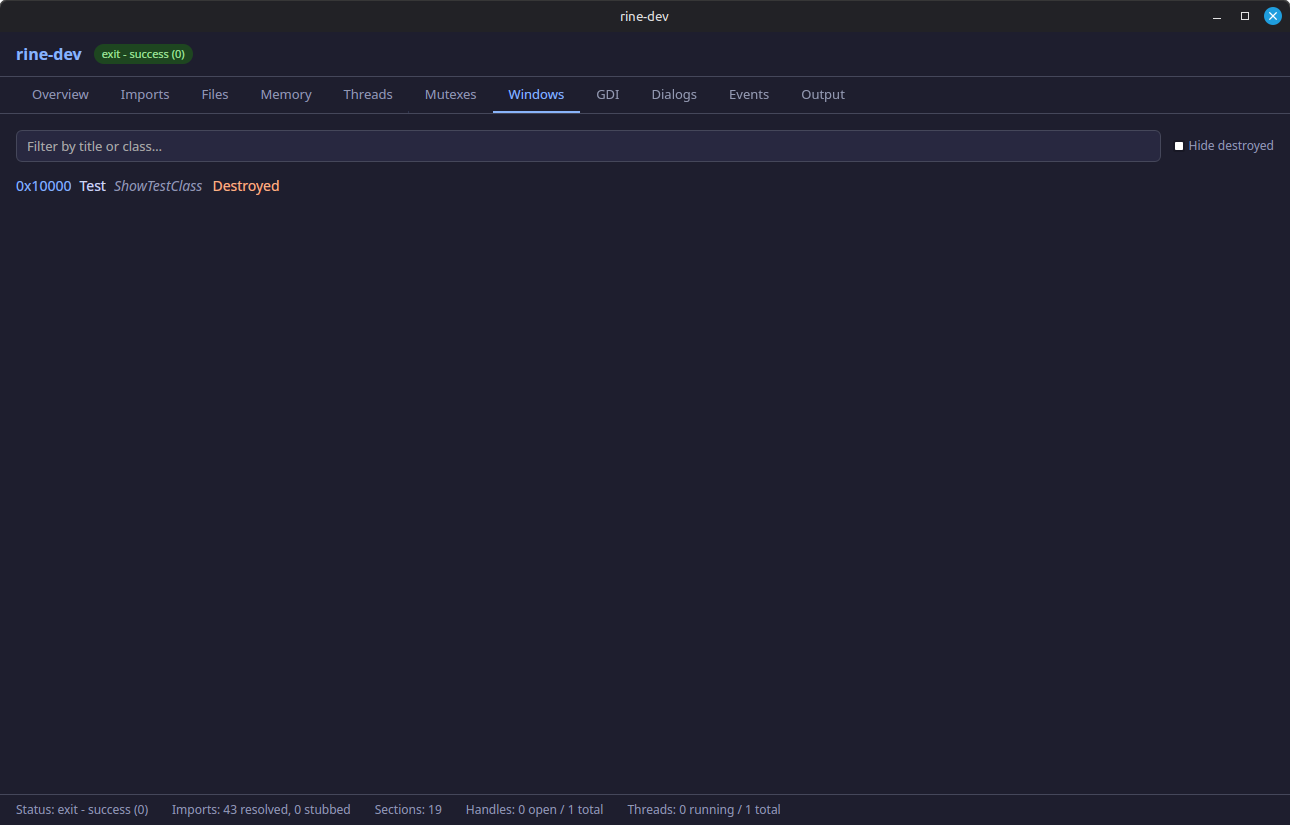Open the Imports tab
Viewport: 1290px width, 825px height.
[x=145, y=94]
